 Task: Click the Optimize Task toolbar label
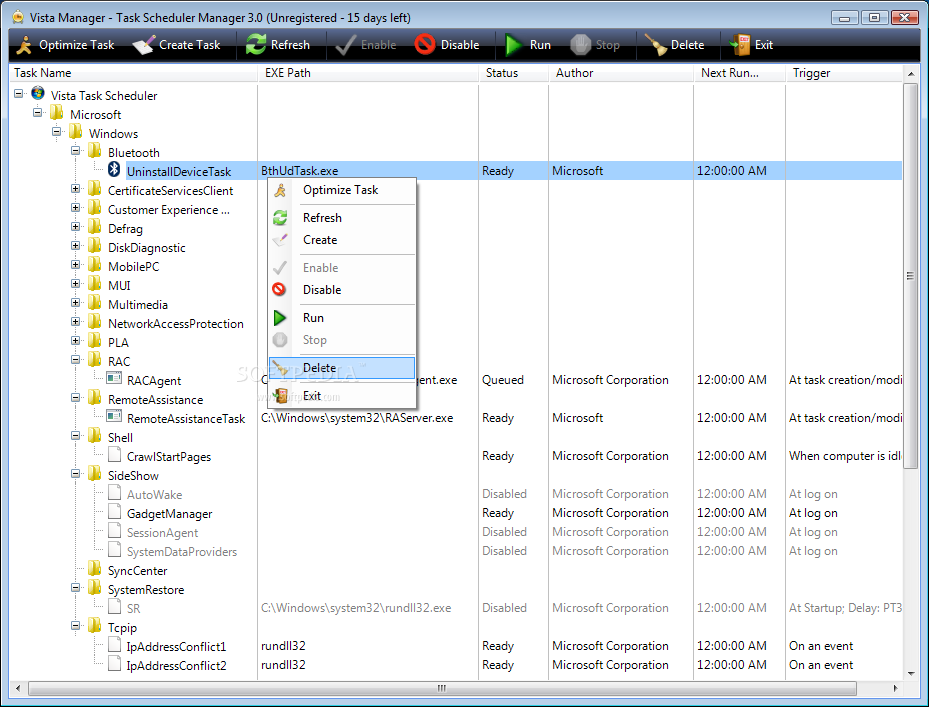(x=76, y=45)
